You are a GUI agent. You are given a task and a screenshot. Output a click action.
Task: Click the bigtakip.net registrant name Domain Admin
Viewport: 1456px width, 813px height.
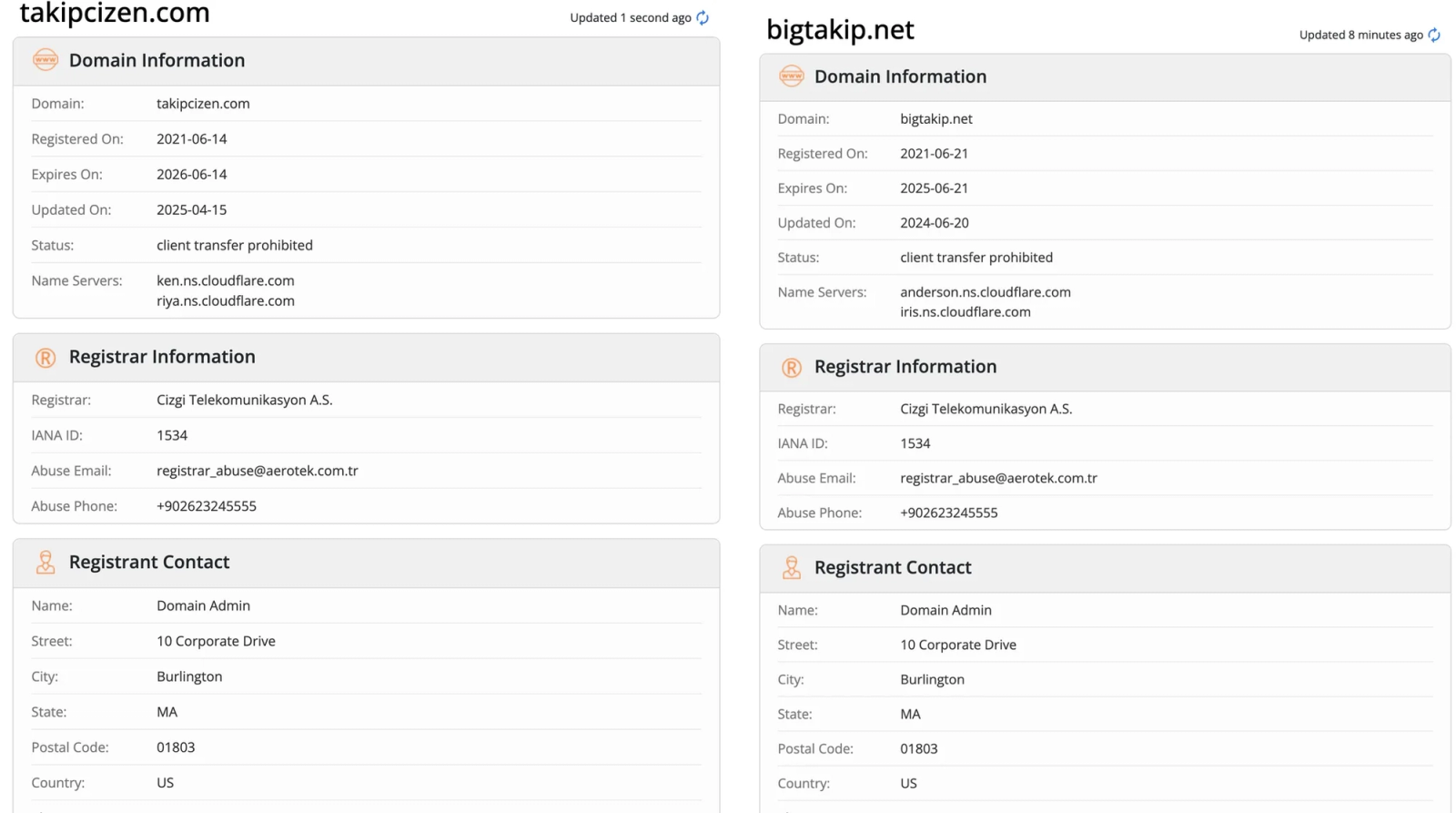(945, 611)
